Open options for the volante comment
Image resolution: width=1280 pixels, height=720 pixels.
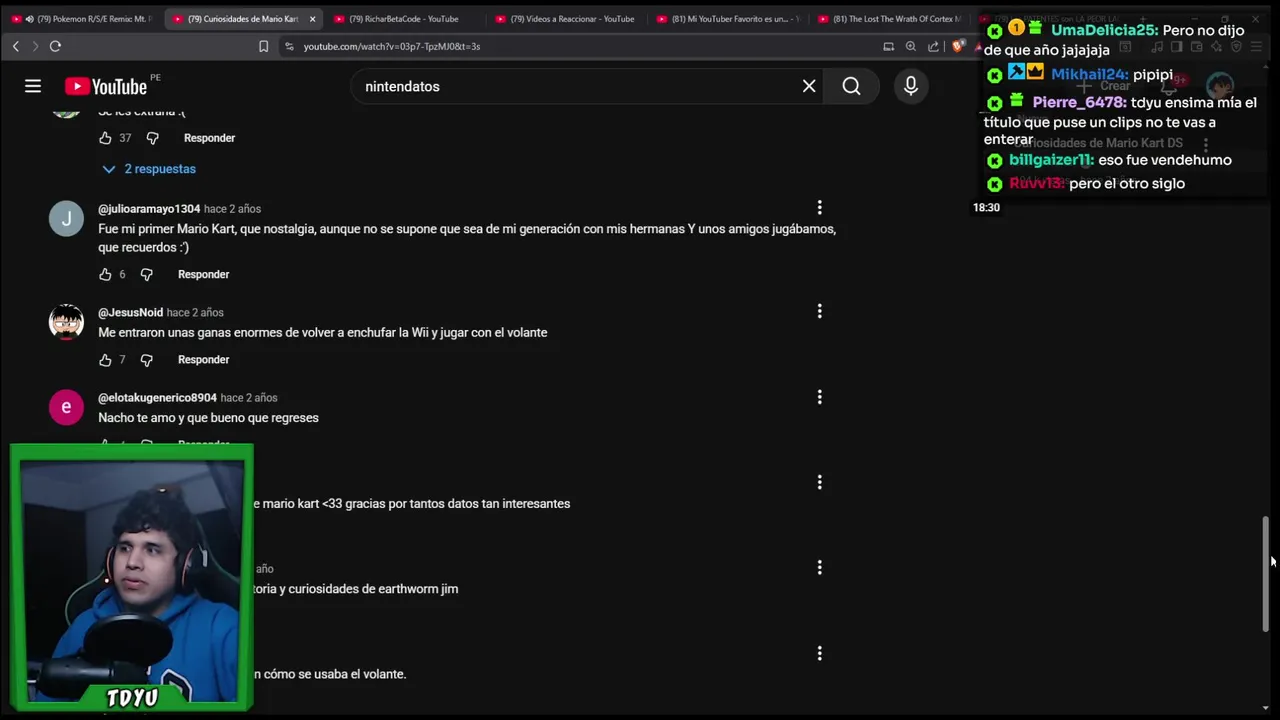(x=819, y=654)
